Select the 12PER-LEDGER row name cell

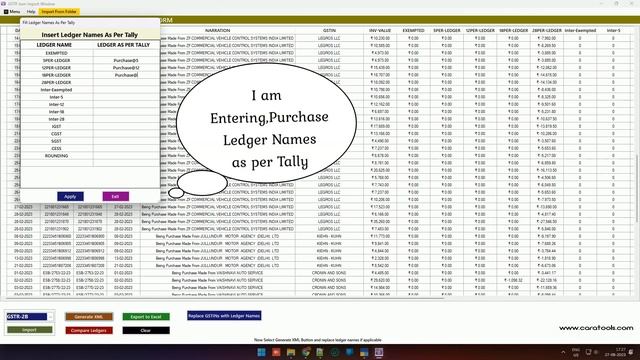57,68
